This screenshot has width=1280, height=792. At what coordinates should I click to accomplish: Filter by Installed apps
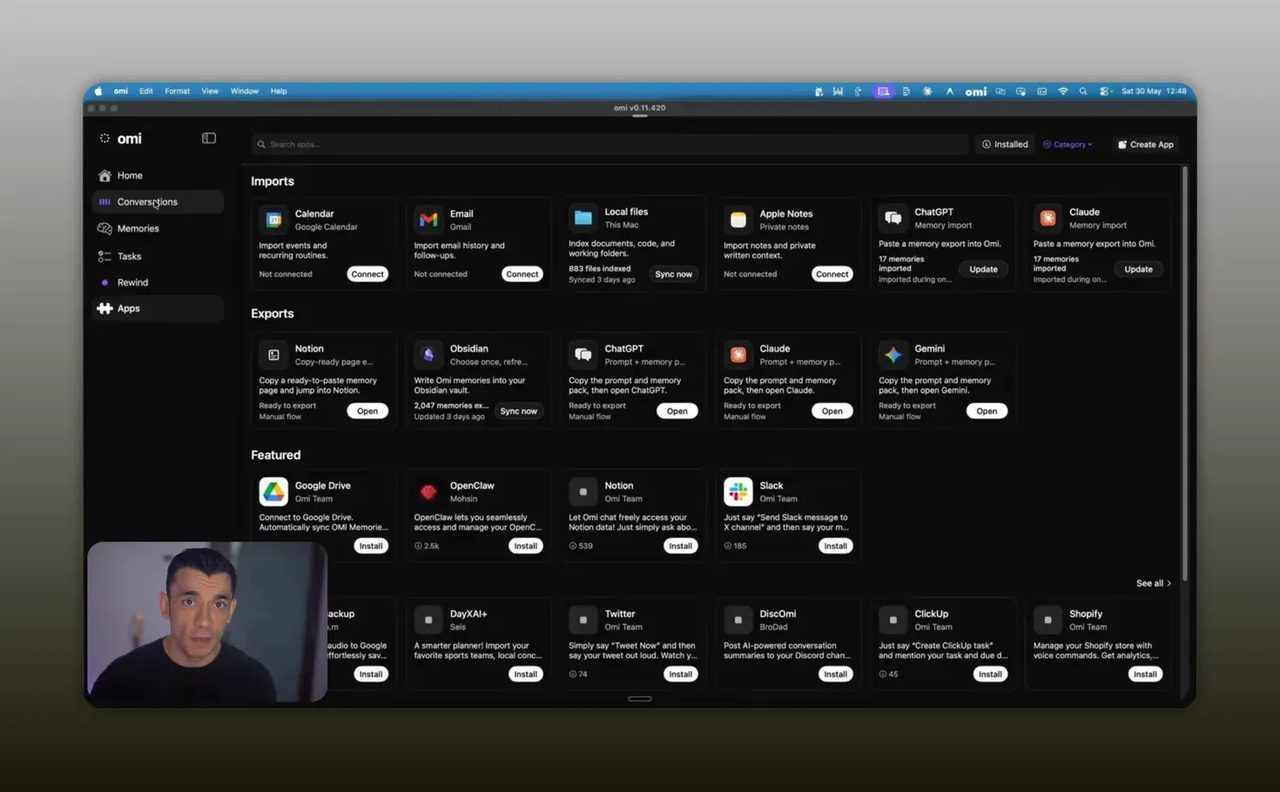(x=1005, y=144)
